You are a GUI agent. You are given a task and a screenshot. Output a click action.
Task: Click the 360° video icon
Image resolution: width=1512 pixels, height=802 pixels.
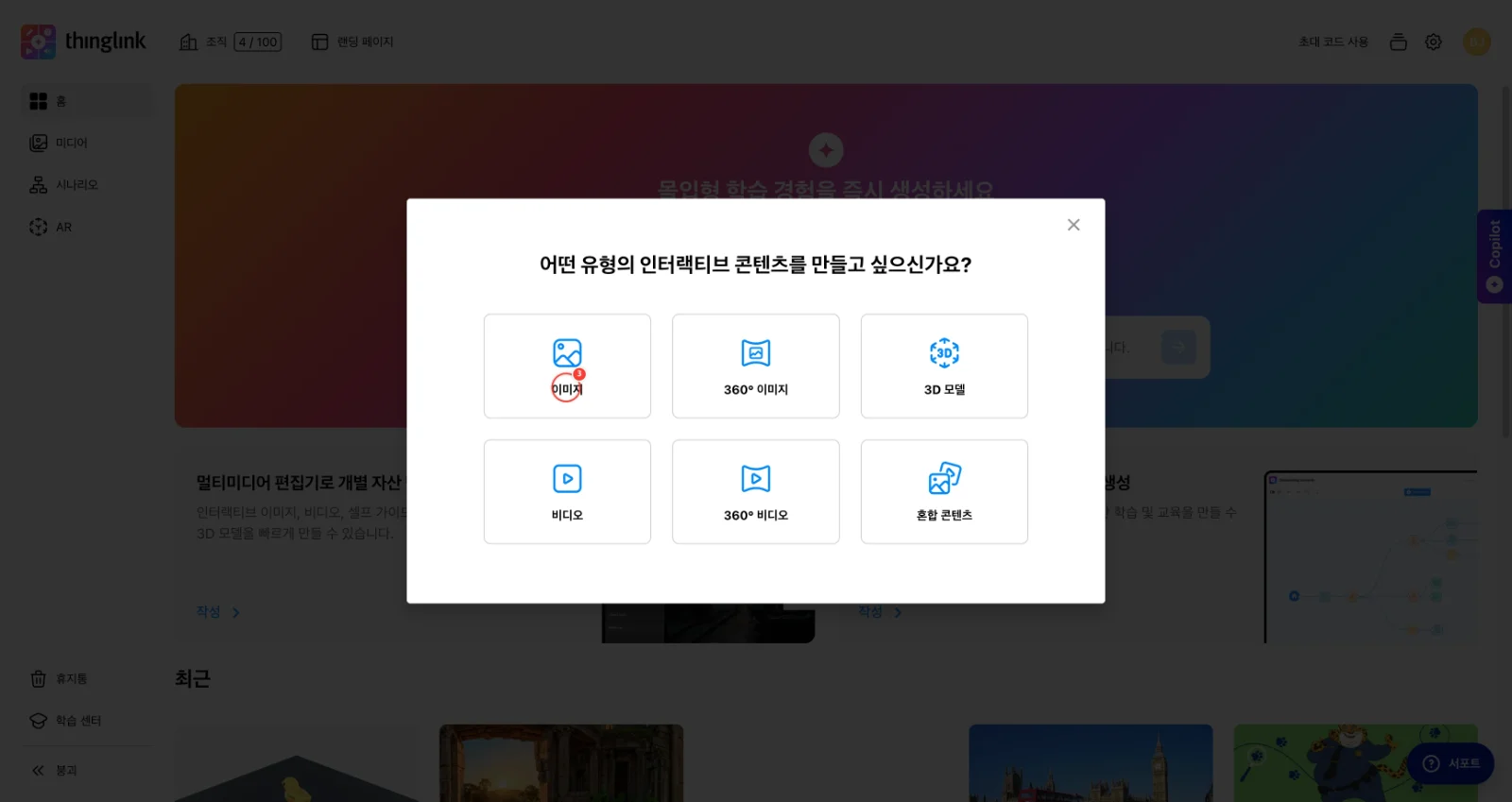click(x=756, y=478)
